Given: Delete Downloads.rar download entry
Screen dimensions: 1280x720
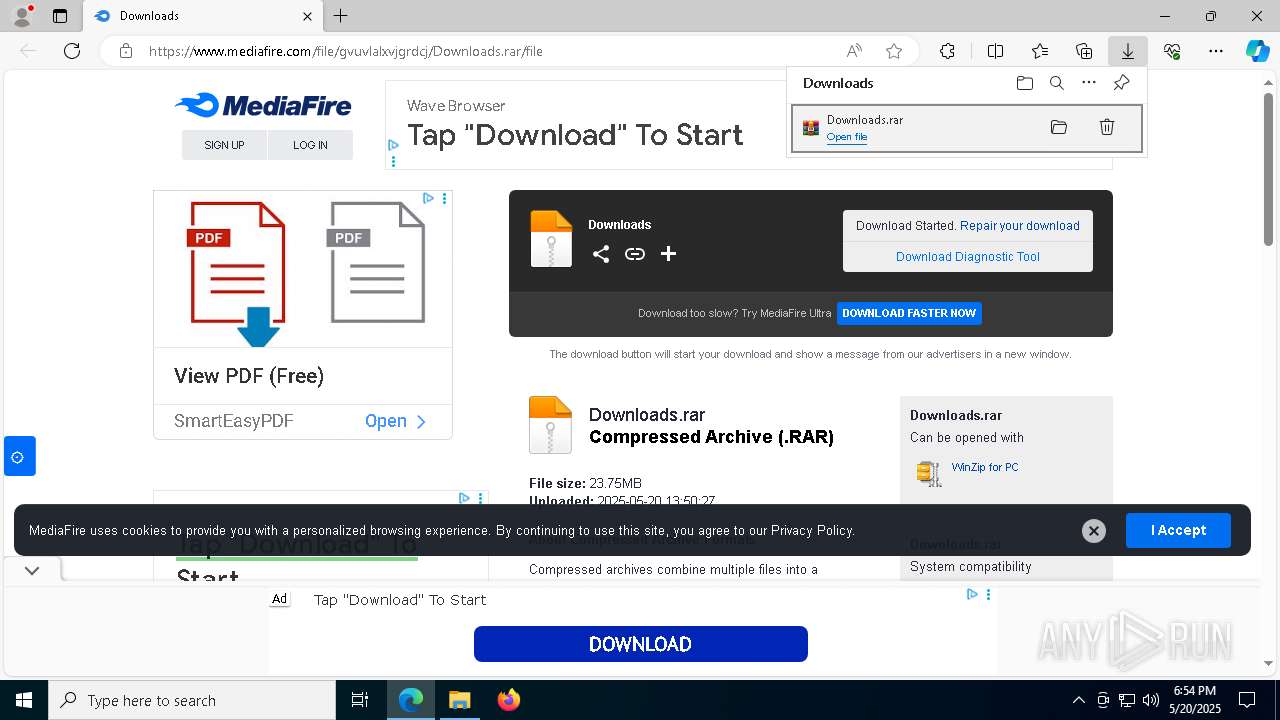Looking at the screenshot, I should tap(1107, 127).
